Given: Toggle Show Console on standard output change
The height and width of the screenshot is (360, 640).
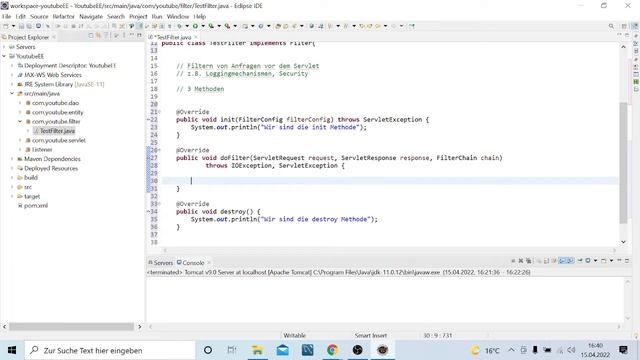Looking at the screenshot, I should pyautogui.click(x=562, y=260).
